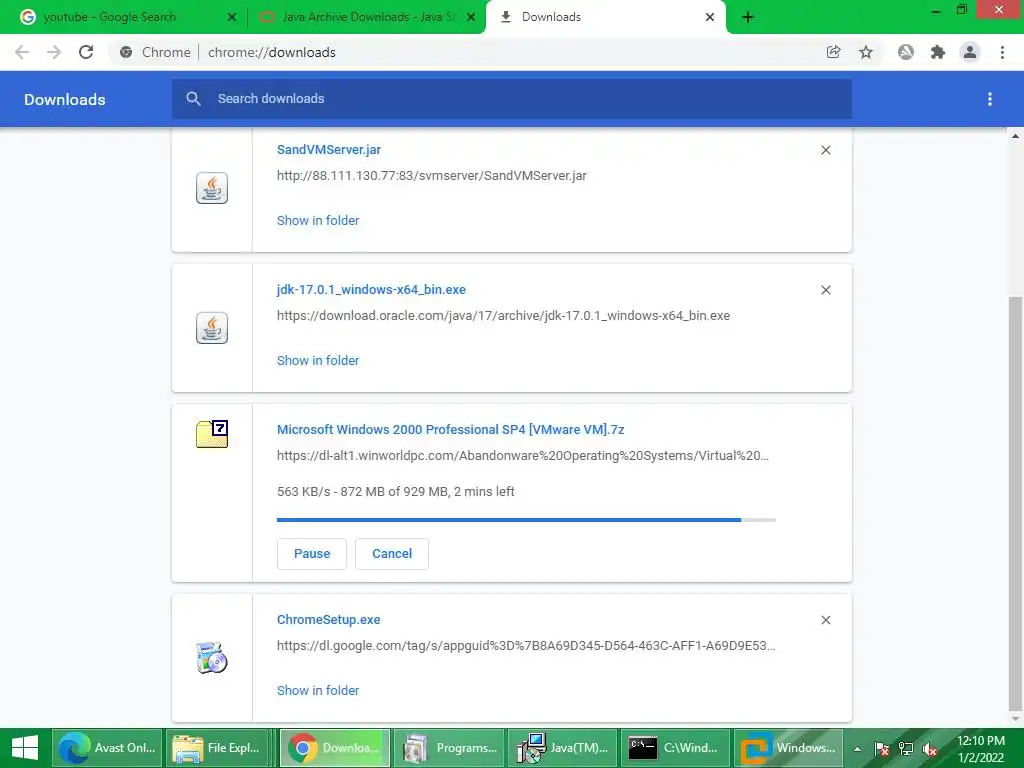Image resolution: width=1024 pixels, height=768 pixels.
Task: Open the Programs taskbar window
Action: 447,748
